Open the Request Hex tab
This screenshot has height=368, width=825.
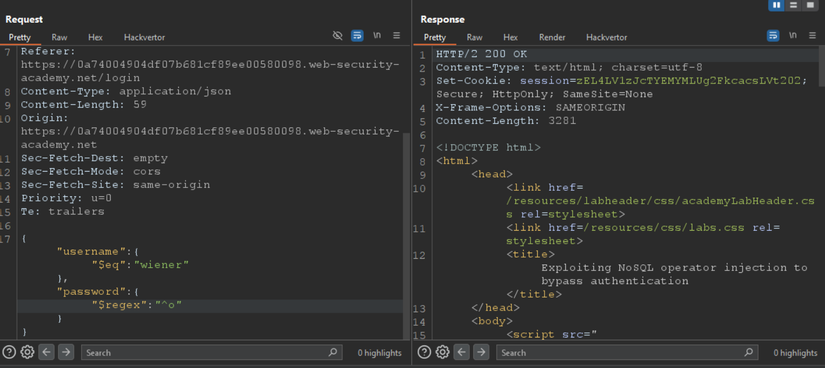[x=95, y=37]
